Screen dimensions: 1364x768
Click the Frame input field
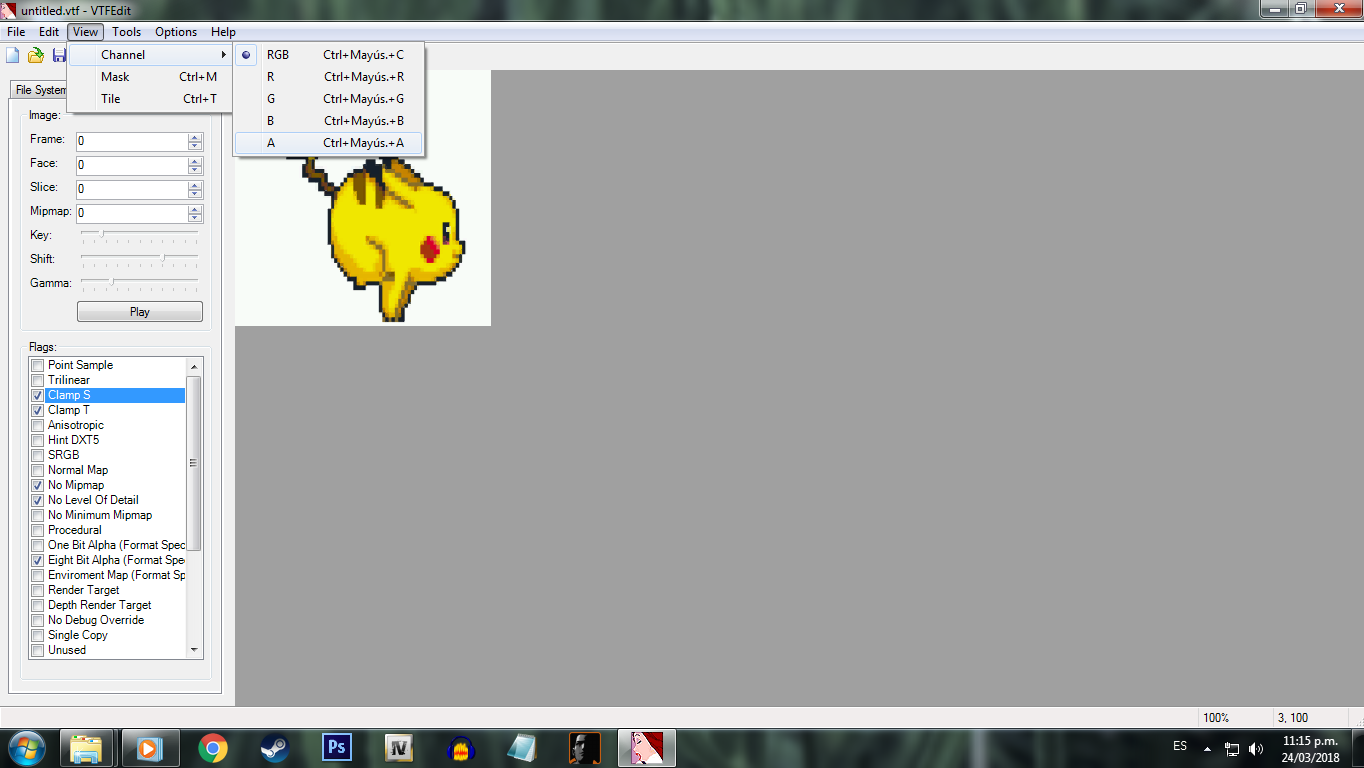tap(132, 142)
